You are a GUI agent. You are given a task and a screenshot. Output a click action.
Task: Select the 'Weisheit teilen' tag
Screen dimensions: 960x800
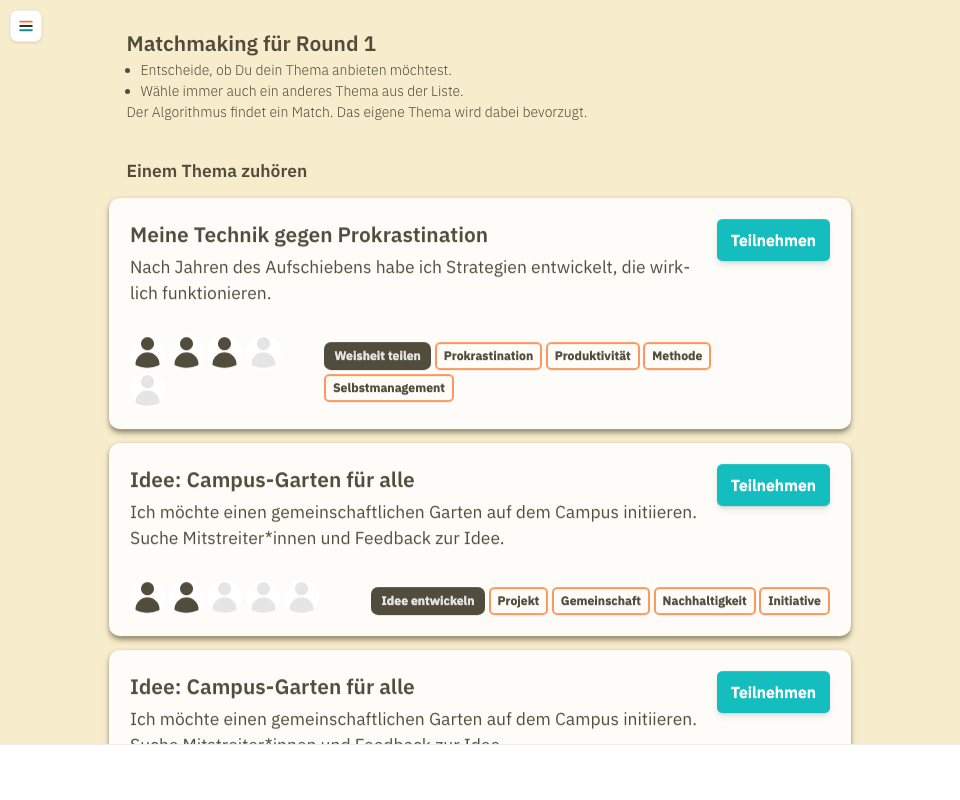[x=377, y=356]
